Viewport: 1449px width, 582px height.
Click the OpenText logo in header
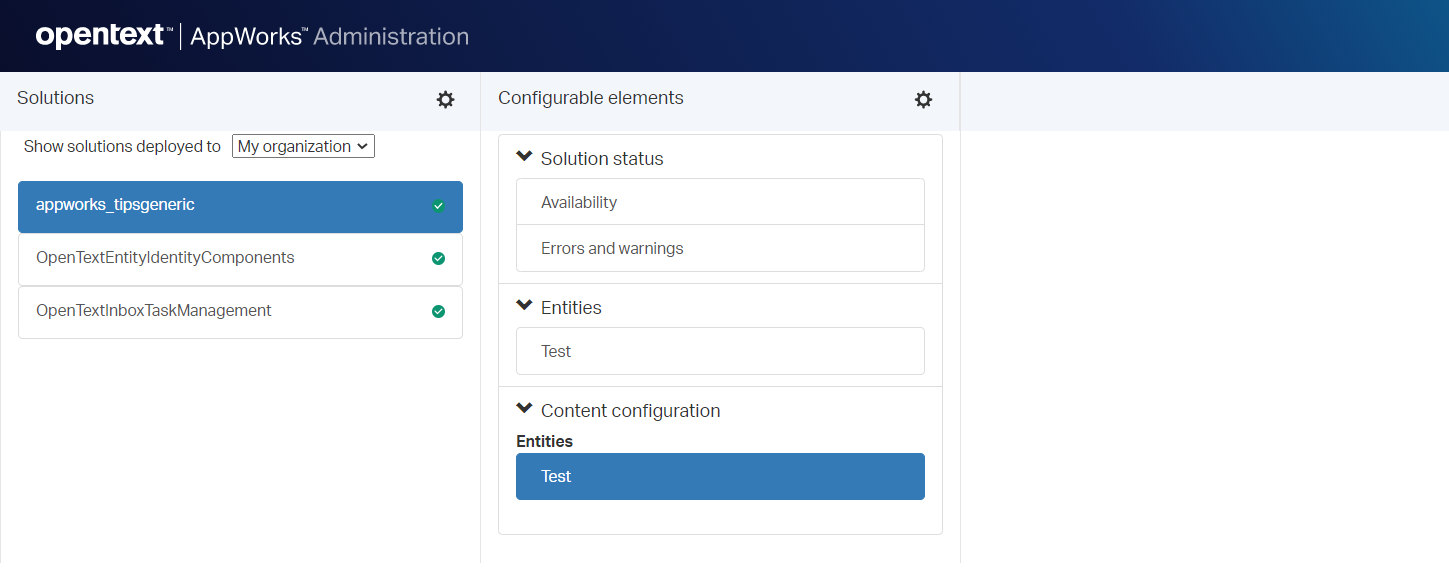99,36
